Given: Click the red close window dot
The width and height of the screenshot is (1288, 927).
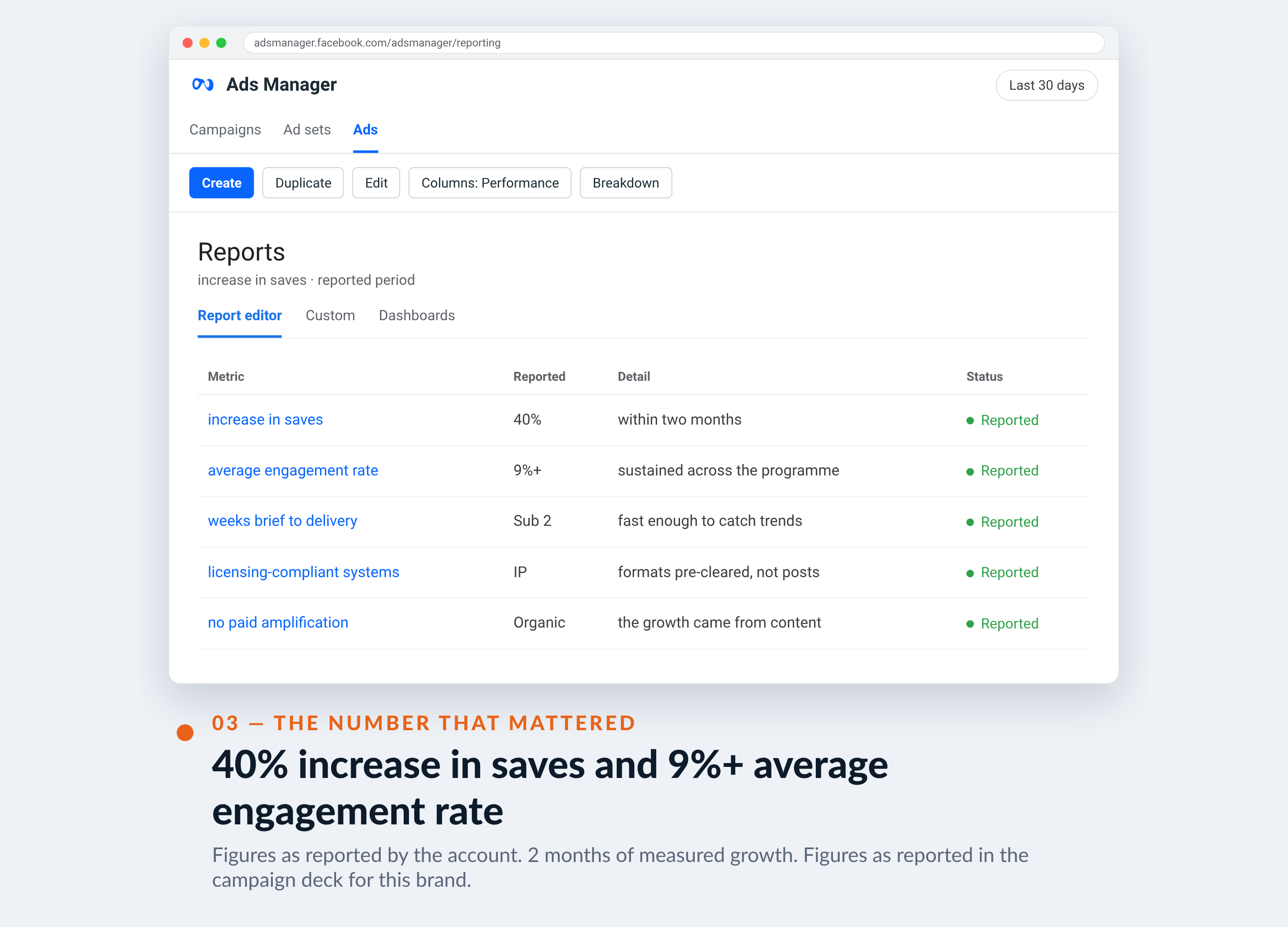Looking at the screenshot, I should 187,42.
